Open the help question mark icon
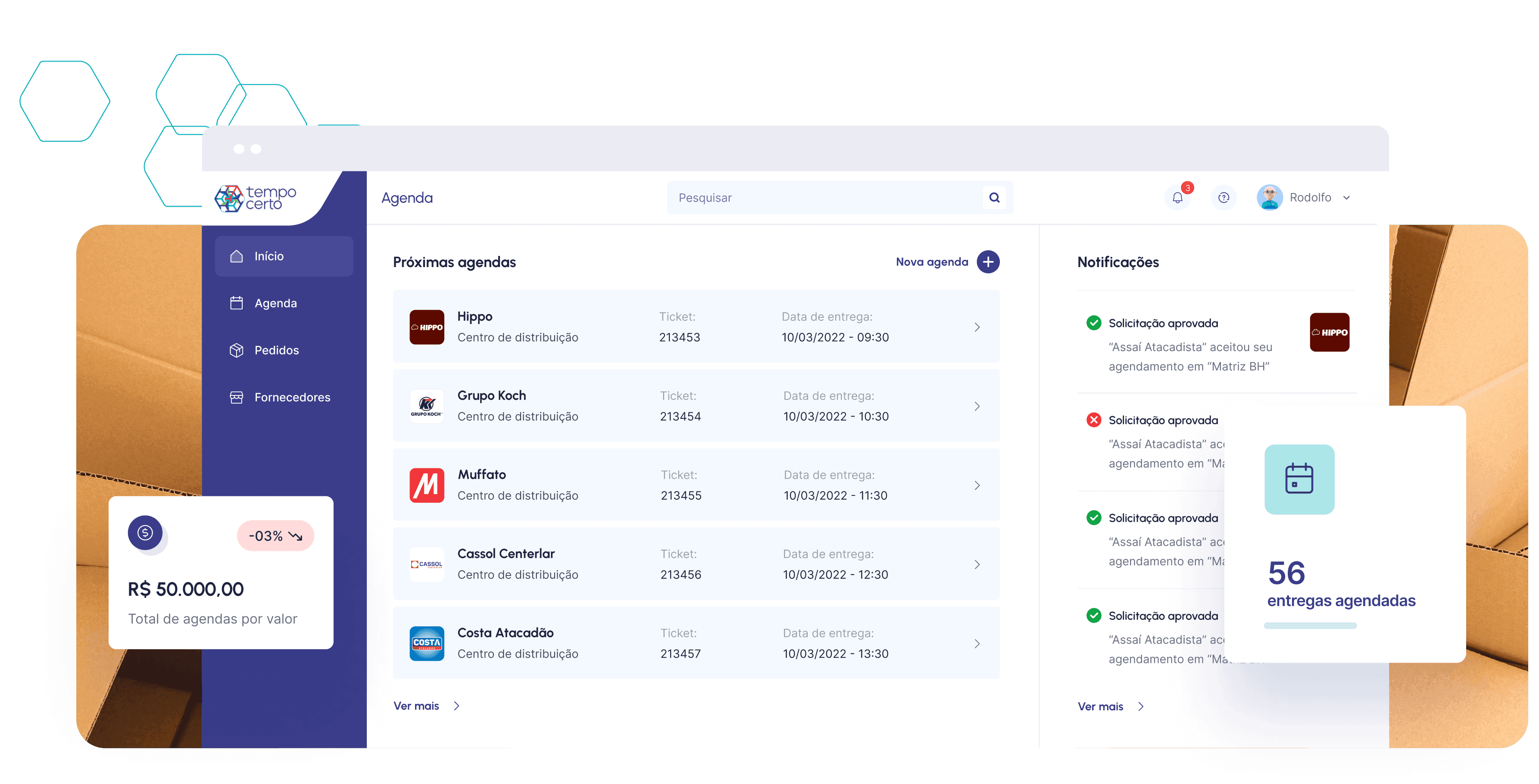 1224,198
